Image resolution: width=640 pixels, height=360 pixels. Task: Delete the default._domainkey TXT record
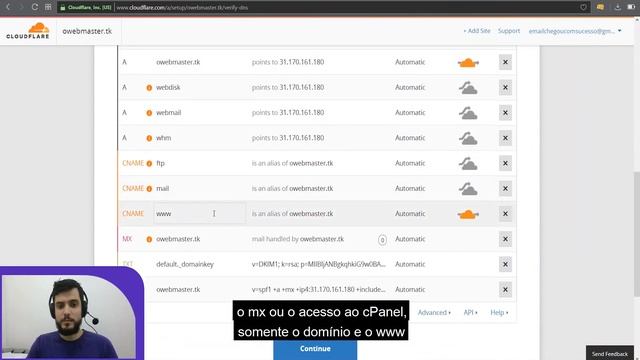pos(505,264)
